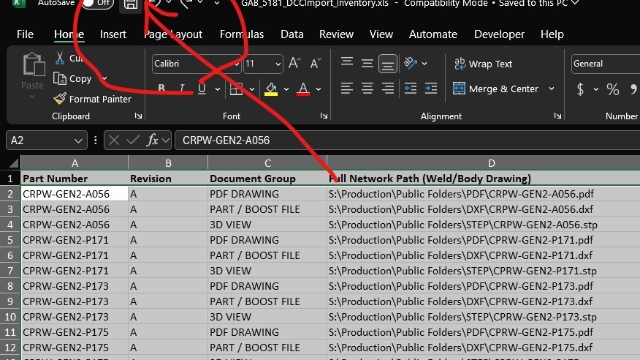Open the Alignment dialog launcher

click(x=557, y=116)
